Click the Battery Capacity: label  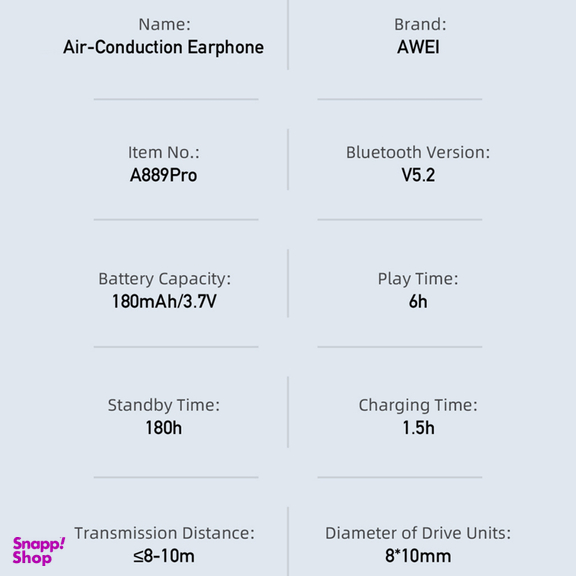[165, 279]
